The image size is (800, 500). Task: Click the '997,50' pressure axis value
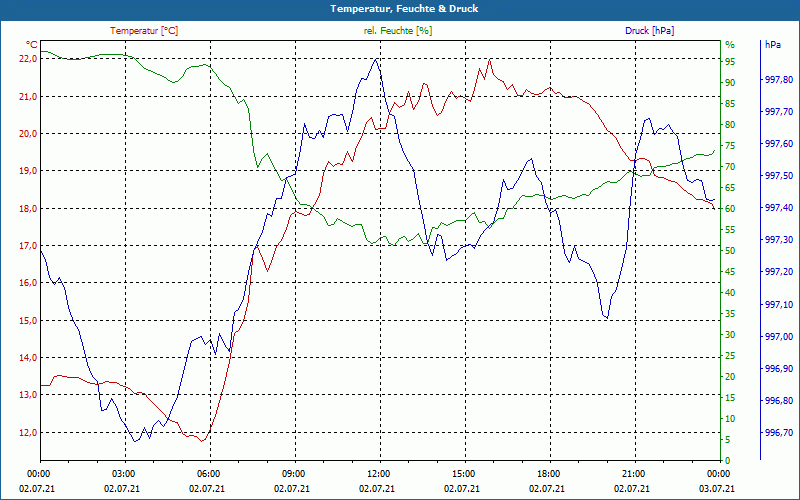pos(779,176)
